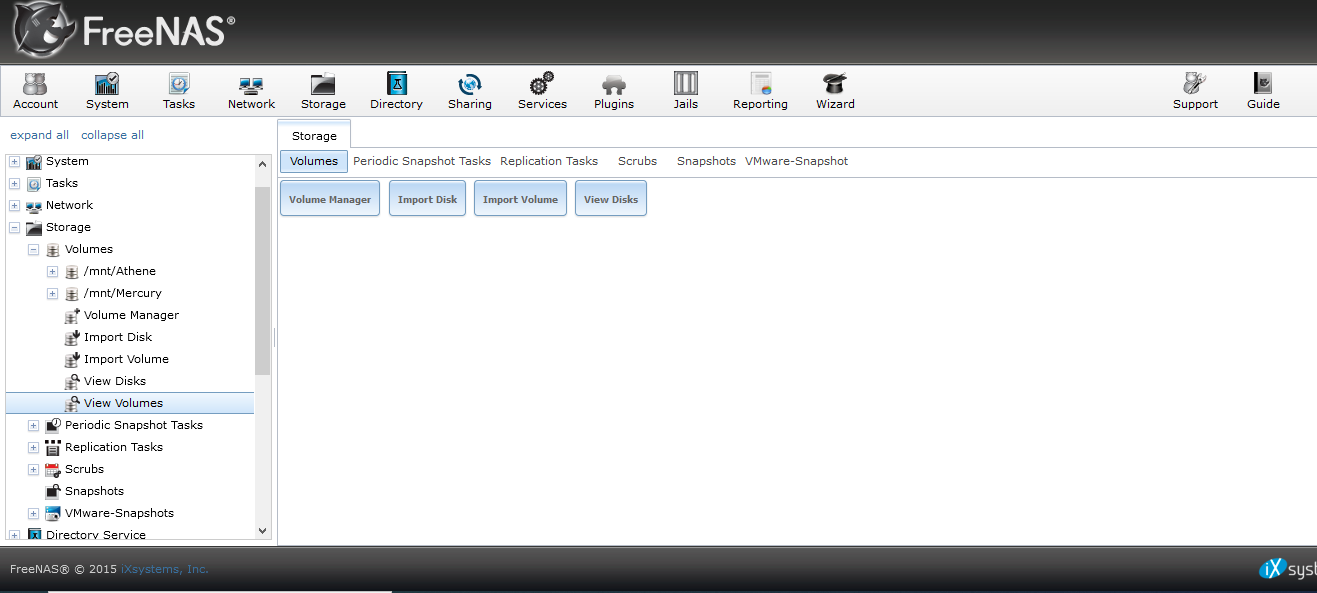Switch to the Snapshots sub-tab

pos(706,161)
